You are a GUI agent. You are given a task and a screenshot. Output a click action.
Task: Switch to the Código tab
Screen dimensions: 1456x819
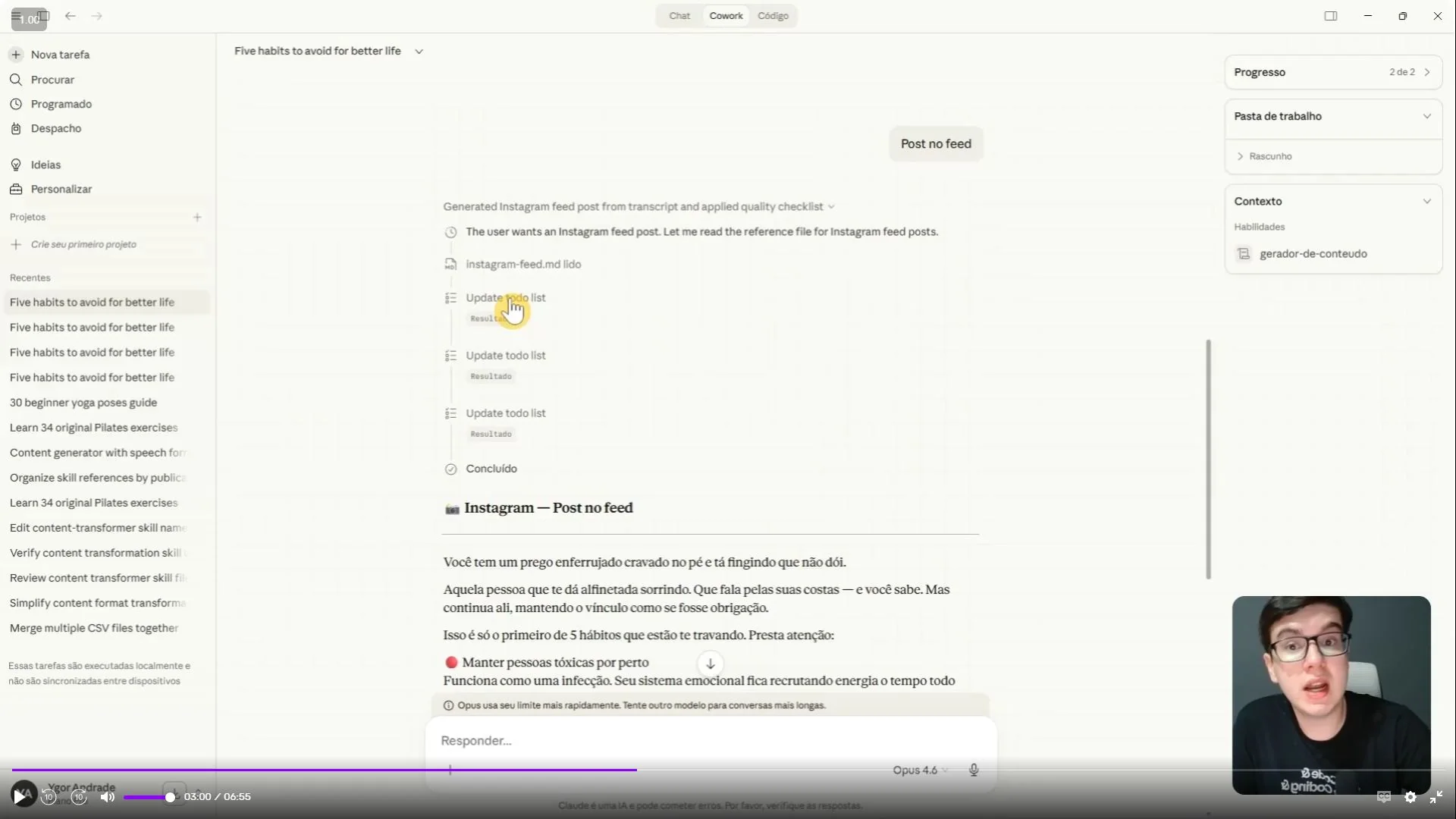click(x=773, y=16)
